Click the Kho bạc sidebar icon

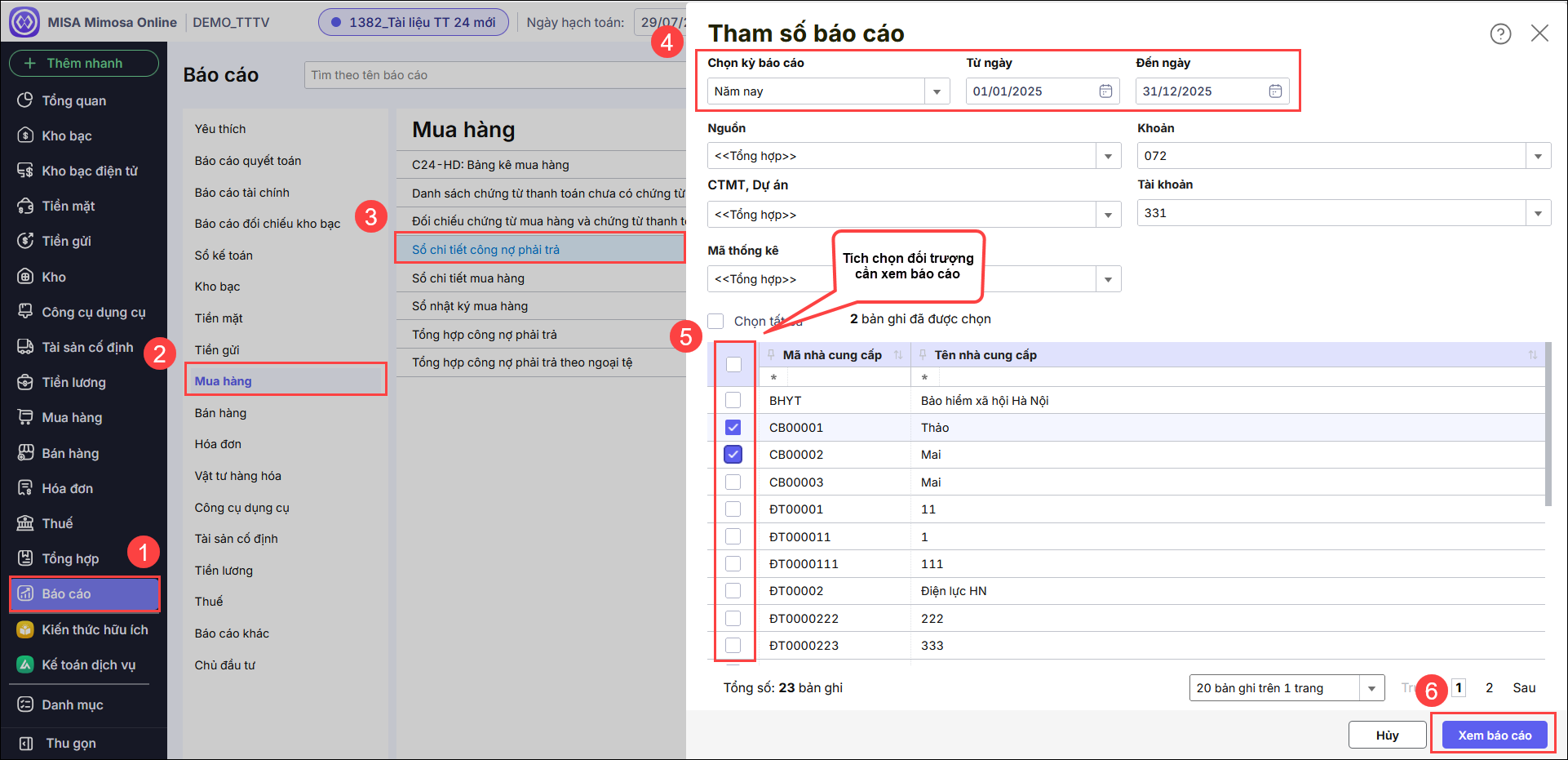click(25, 136)
